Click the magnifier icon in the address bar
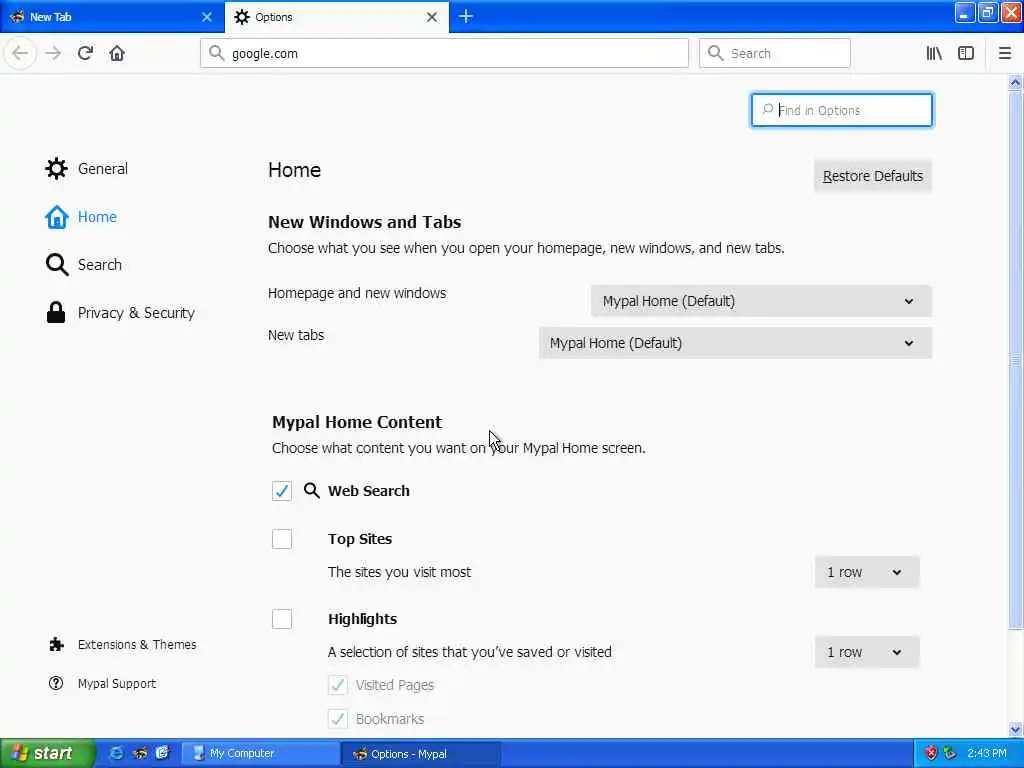 tap(216, 53)
